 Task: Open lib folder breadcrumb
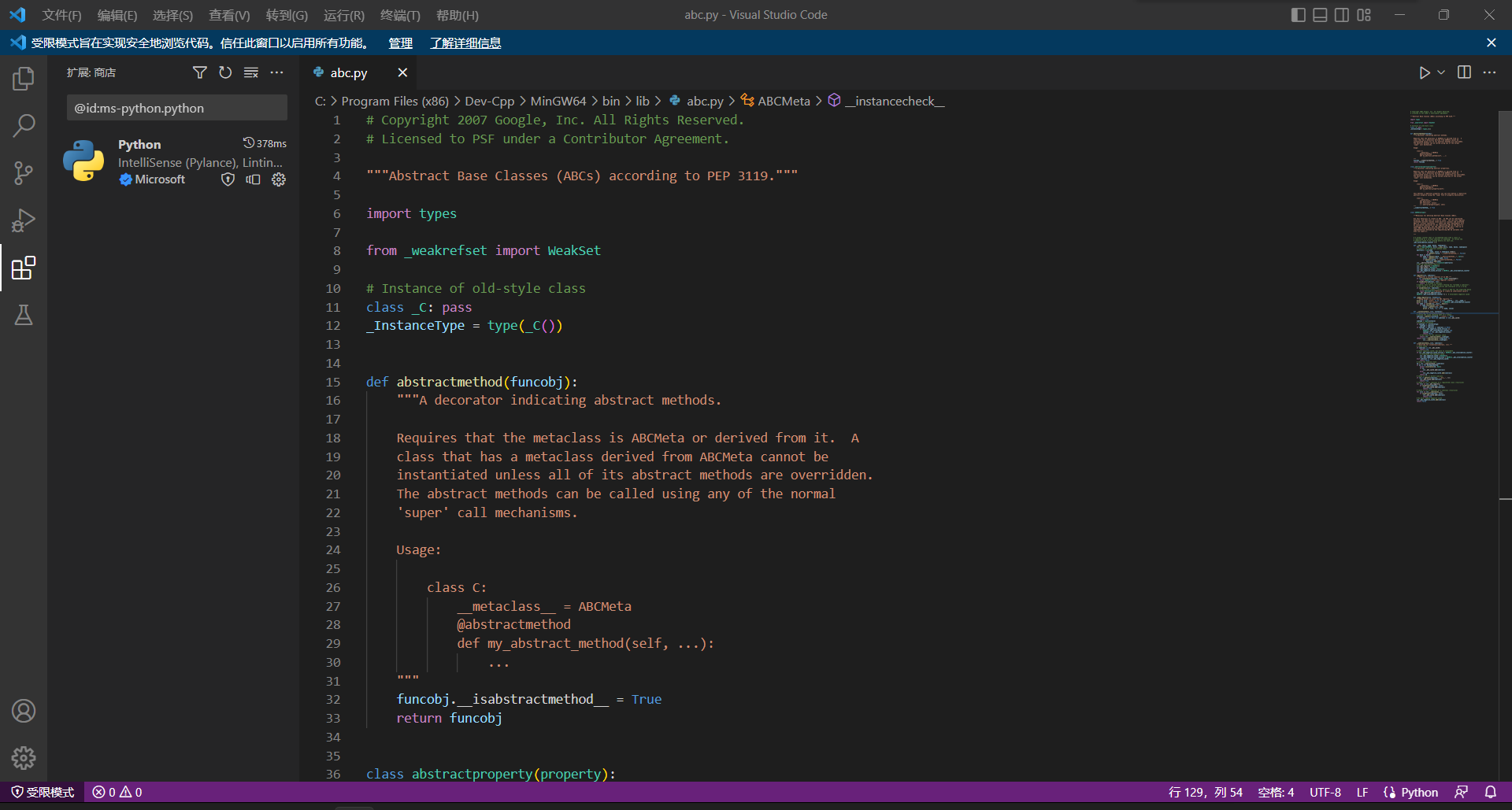click(x=643, y=101)
